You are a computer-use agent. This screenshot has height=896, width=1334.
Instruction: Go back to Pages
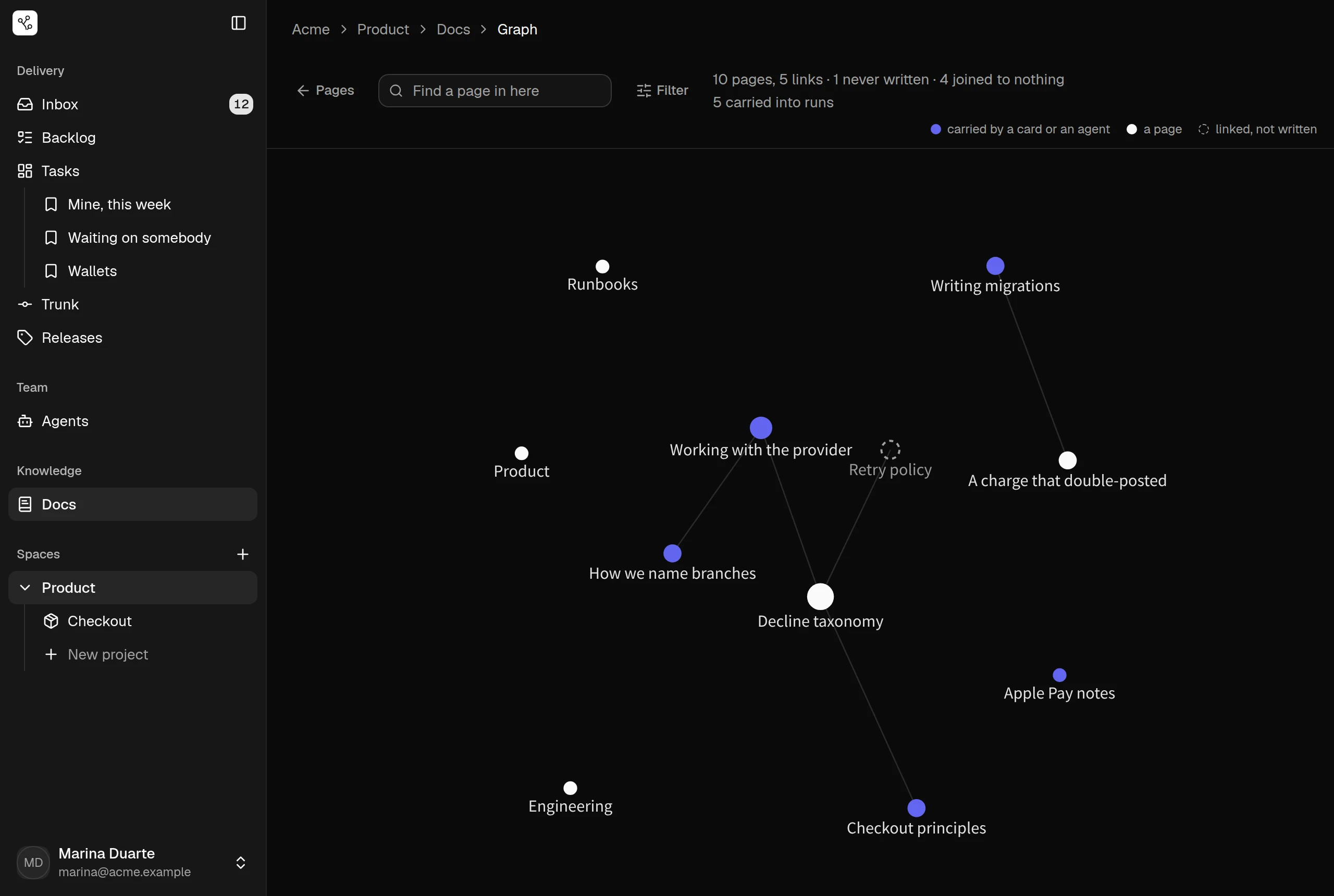[x=325, y=90]
